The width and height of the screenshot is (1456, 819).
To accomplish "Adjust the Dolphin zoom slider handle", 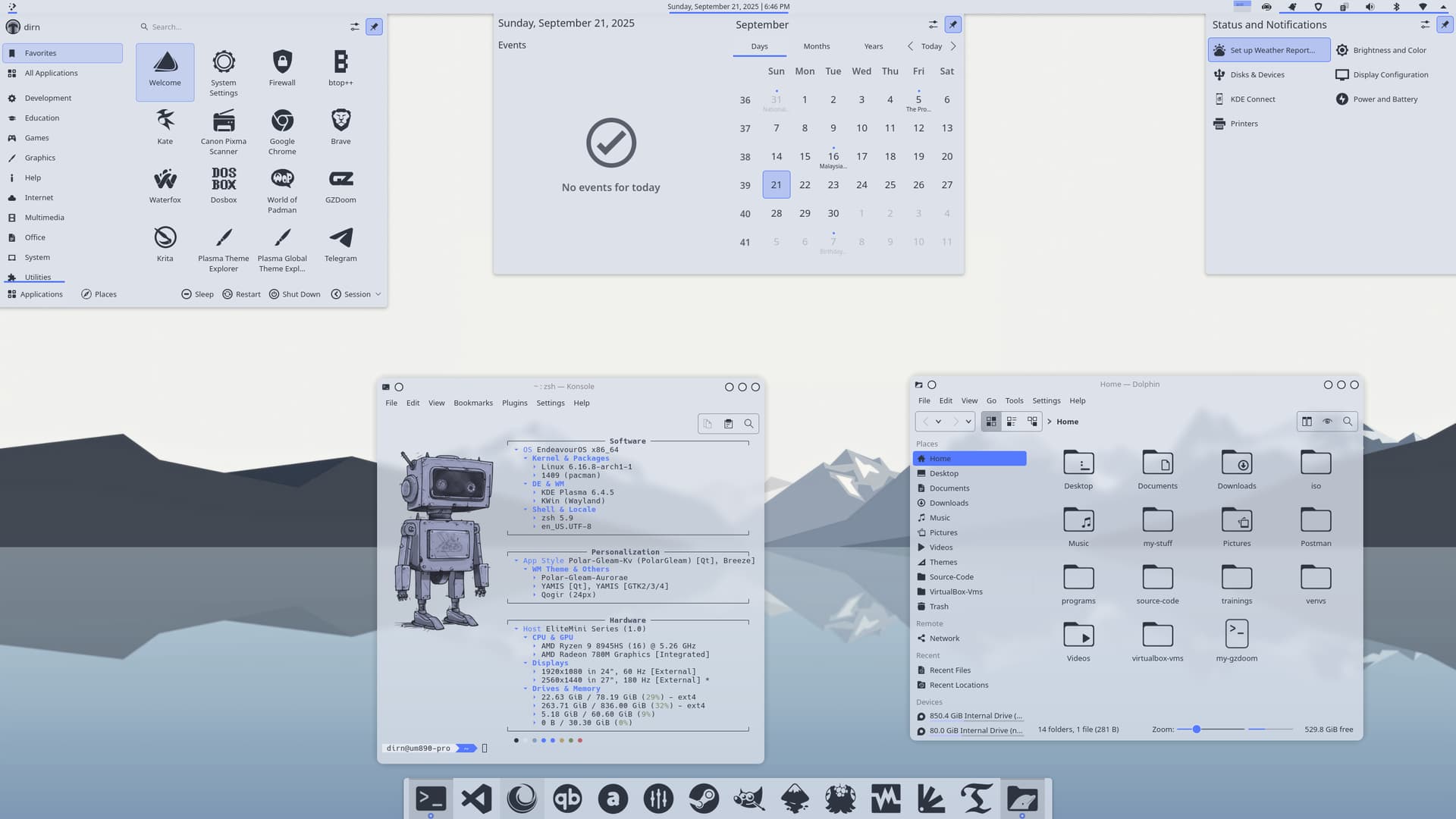I will tap(1196, 730).
